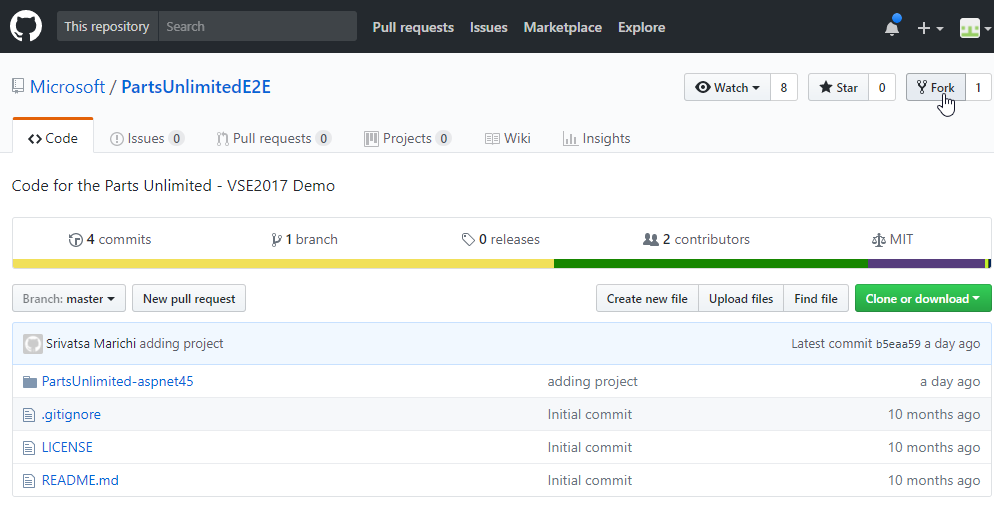The height and width of the screenshot is (506, 994).
Task: Click the GitHub Octocat logo
Action: point(26,27)
